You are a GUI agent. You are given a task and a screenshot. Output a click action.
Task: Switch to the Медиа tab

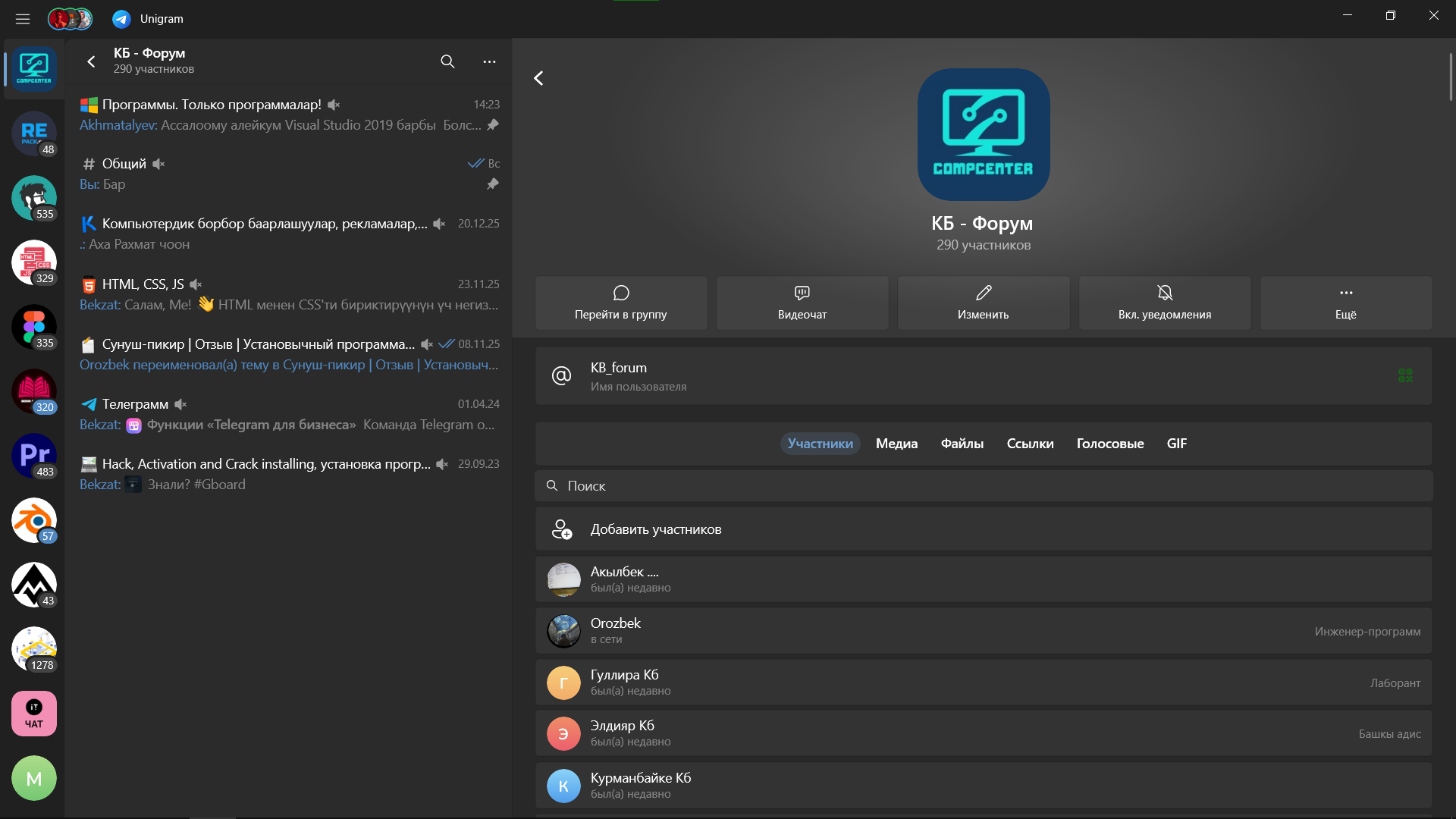point(896,444)
